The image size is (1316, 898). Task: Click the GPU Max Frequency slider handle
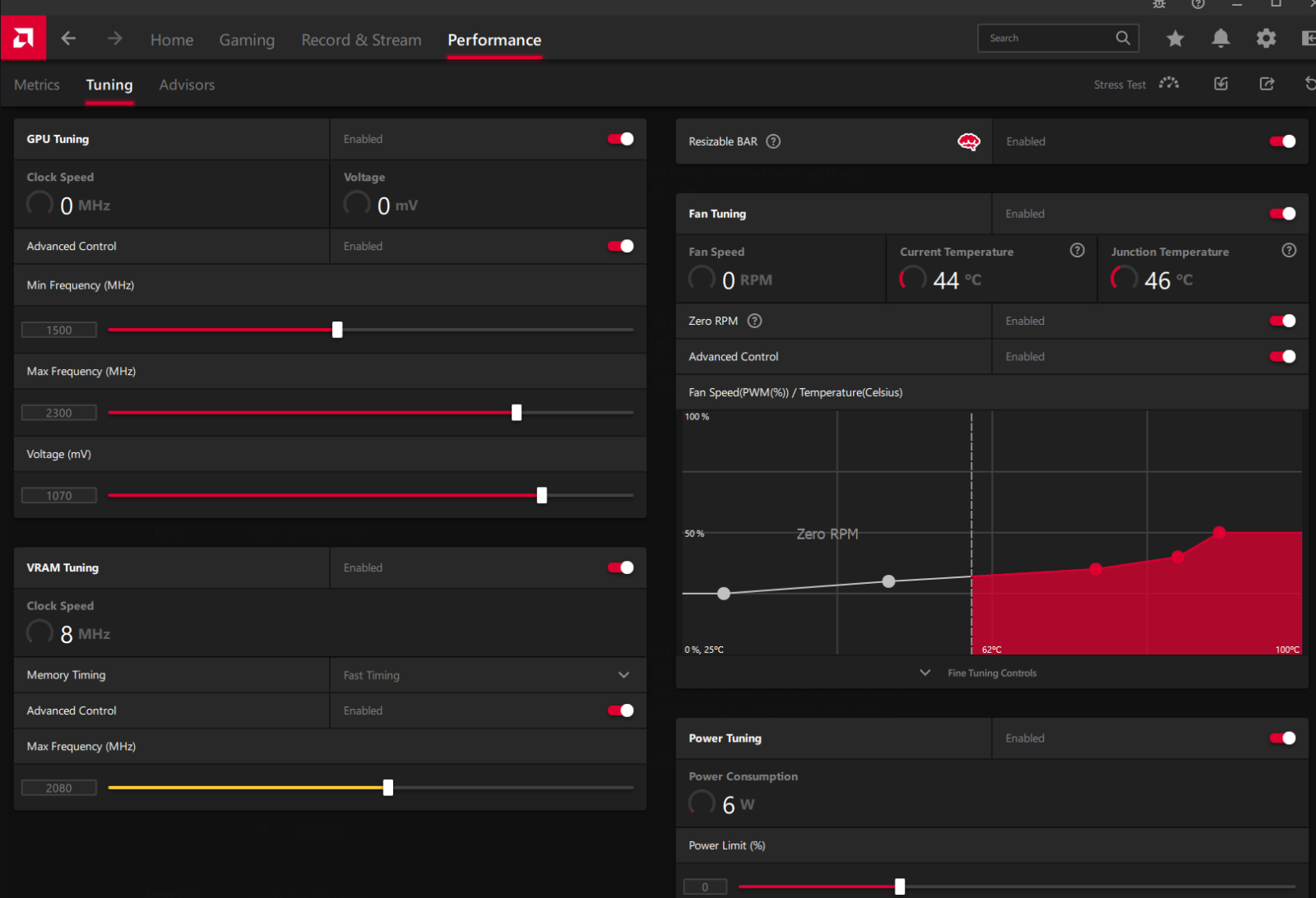tap(517, 412)
